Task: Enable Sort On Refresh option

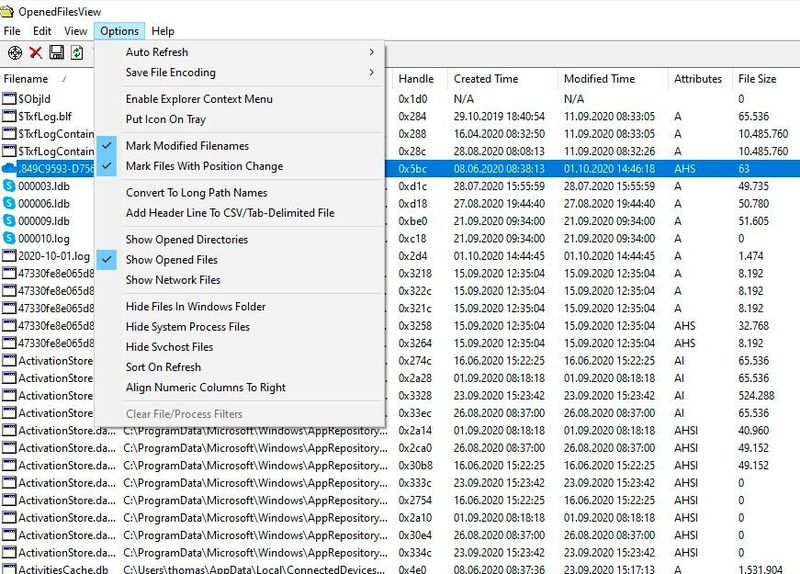Action: pos(239,367)
